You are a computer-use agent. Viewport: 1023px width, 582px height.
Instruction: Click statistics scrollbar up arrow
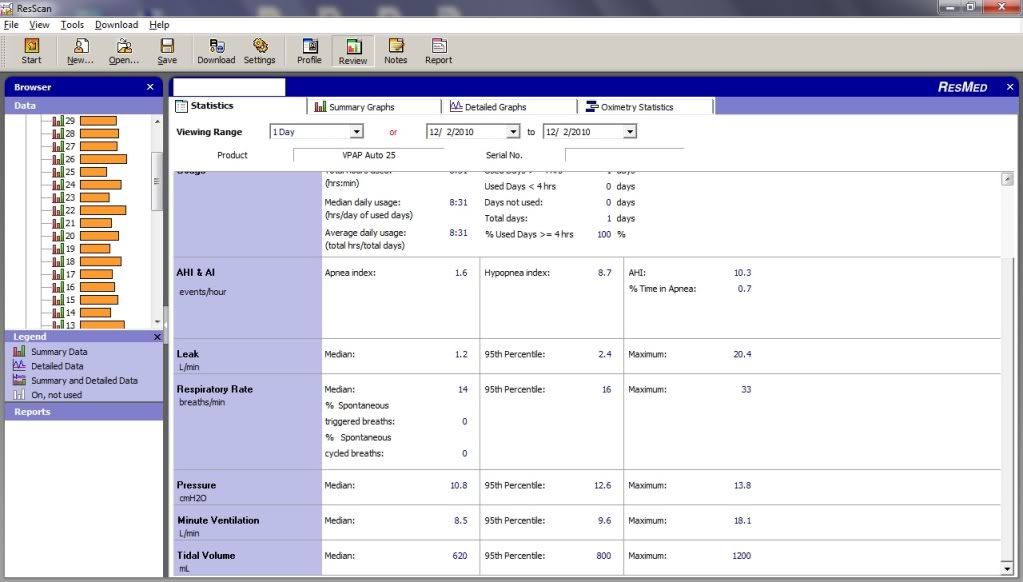point(1007,179)
